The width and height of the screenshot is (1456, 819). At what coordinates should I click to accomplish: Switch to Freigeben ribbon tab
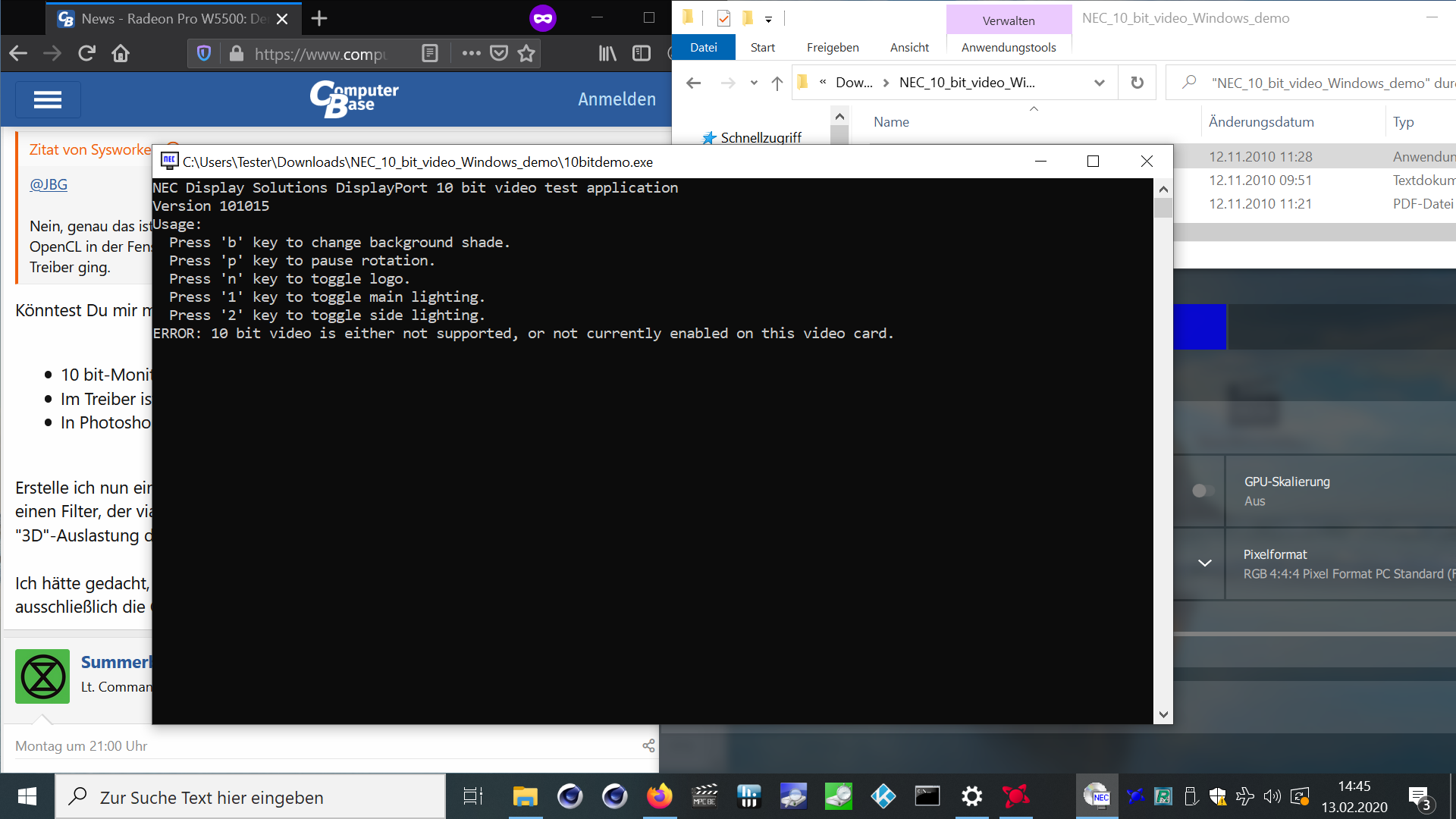pyautogui.click(x=833, y=47)
